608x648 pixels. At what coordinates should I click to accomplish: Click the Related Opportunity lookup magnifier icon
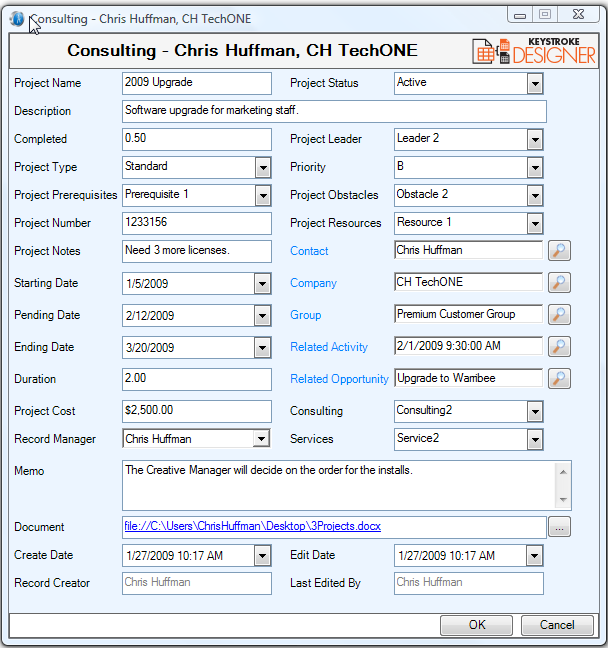tap(559, 379)
